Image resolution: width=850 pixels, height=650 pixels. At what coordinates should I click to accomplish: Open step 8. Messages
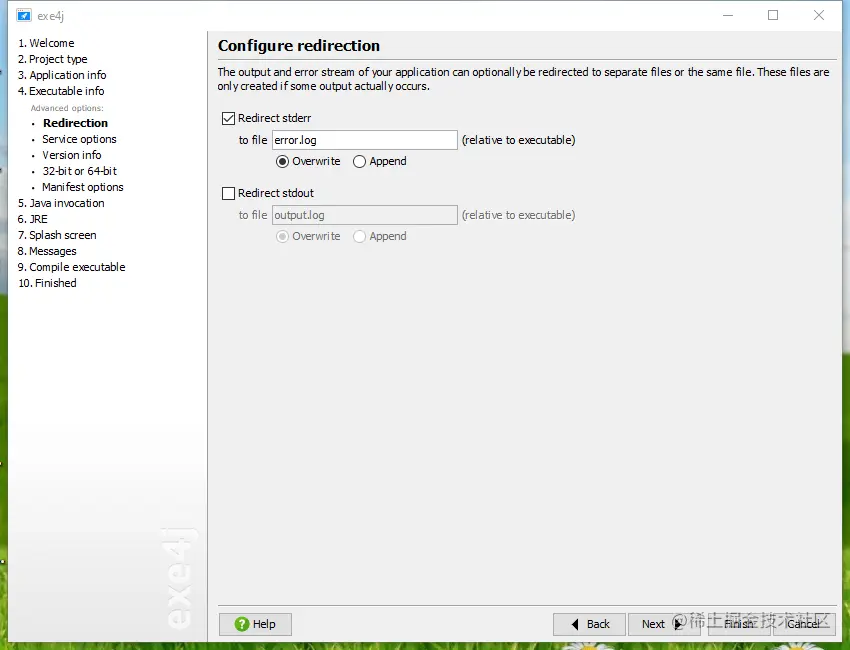(x=47, y=251)
